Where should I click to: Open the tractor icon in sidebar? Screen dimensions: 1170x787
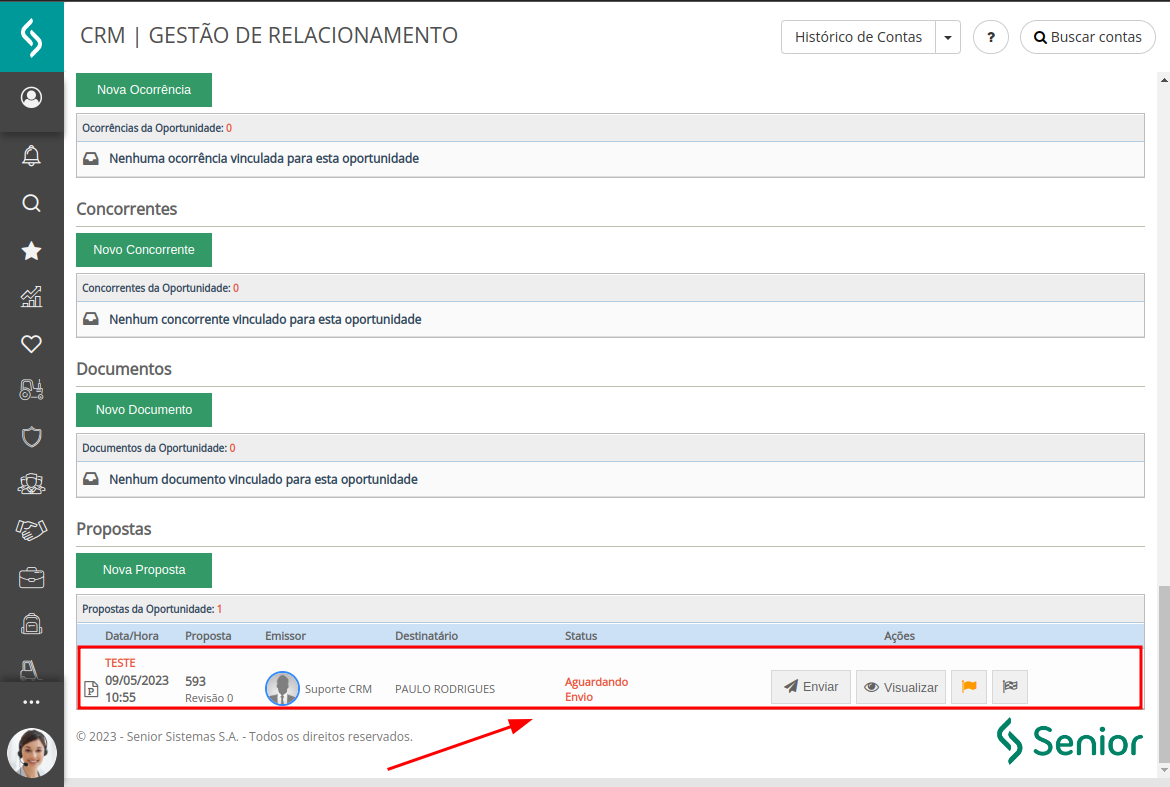31,390
